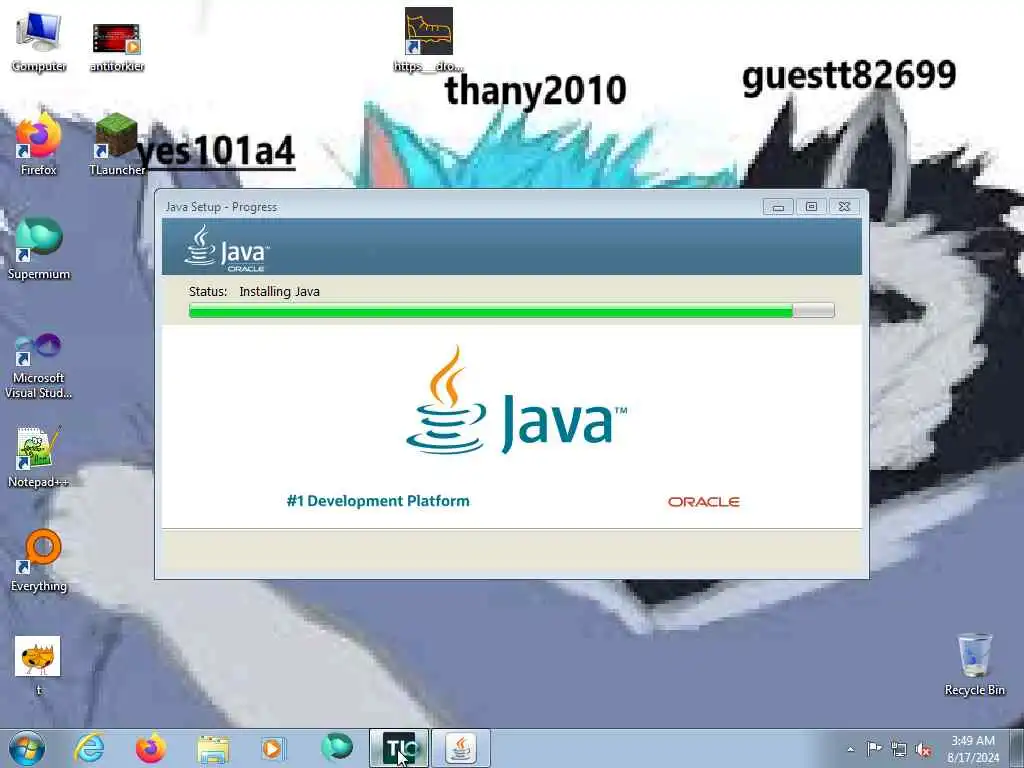Viewport: 1024px width, 768px height.
Task: Open Supermium from the taskbar
Action: [x=337, y=747]
